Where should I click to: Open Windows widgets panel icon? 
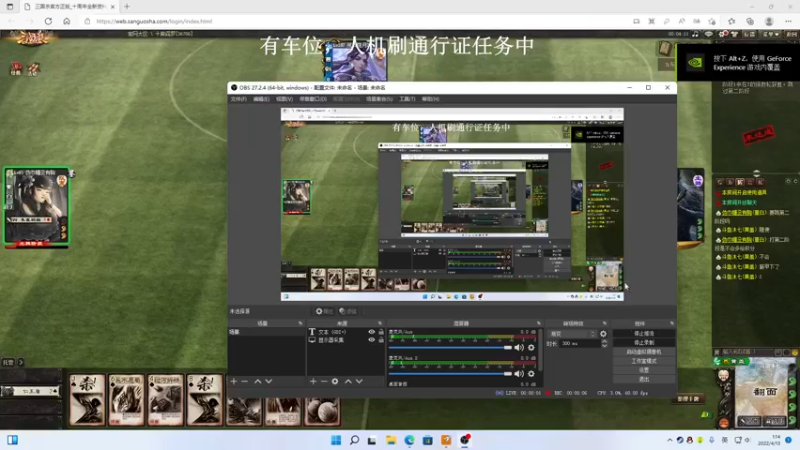12,440
